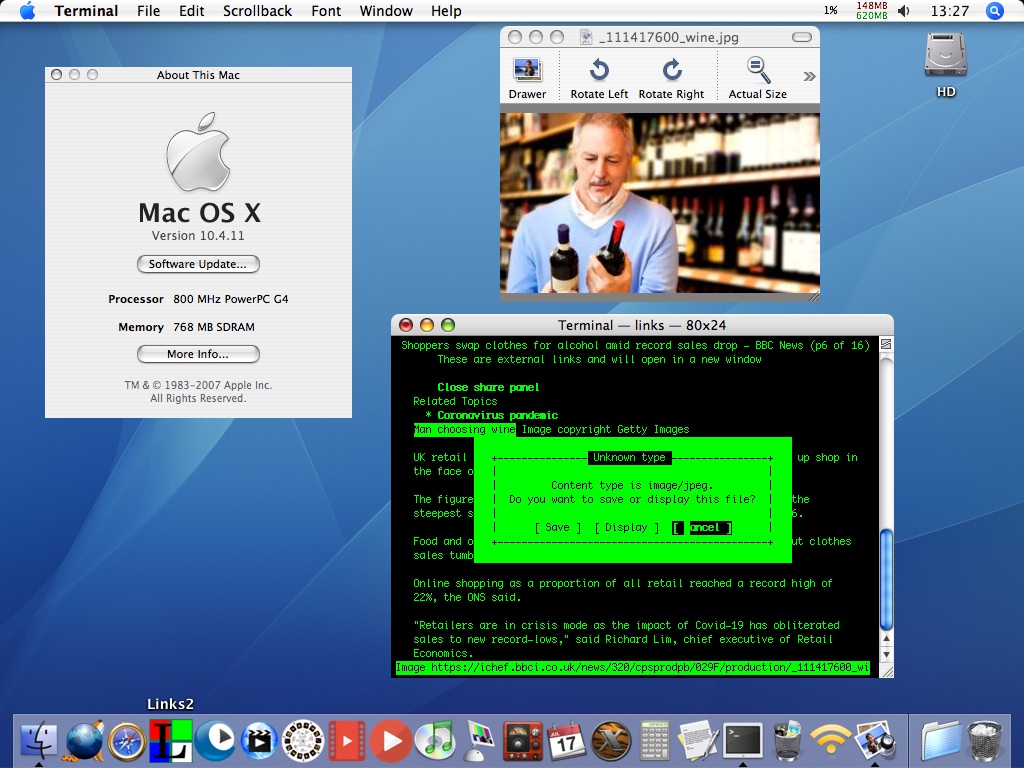Click Software Update button in About This Mac
The image size is (1024, 768).
(198, 264)
